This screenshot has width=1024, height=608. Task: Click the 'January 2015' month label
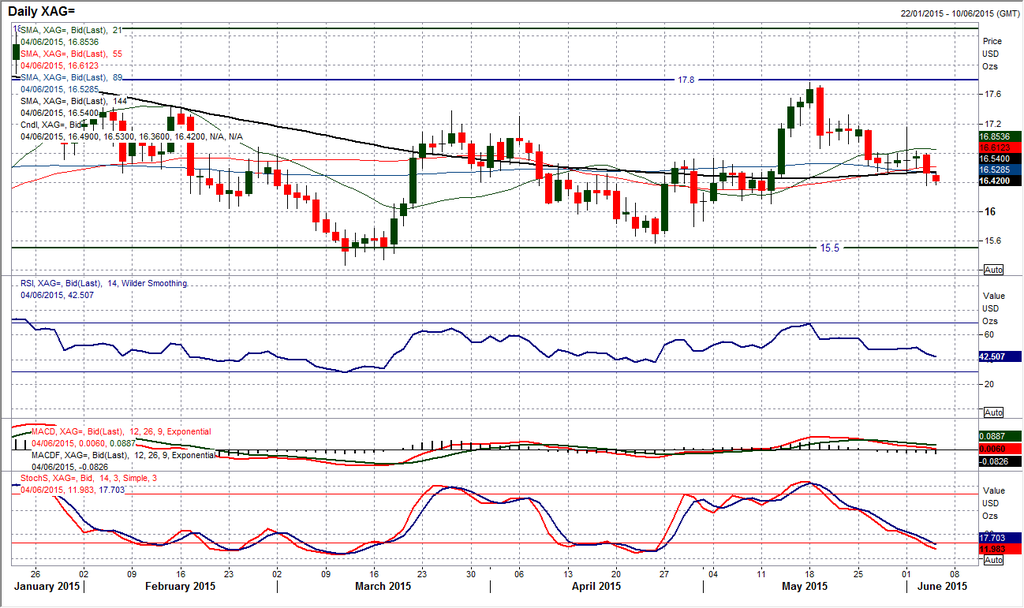pos(47,586)
